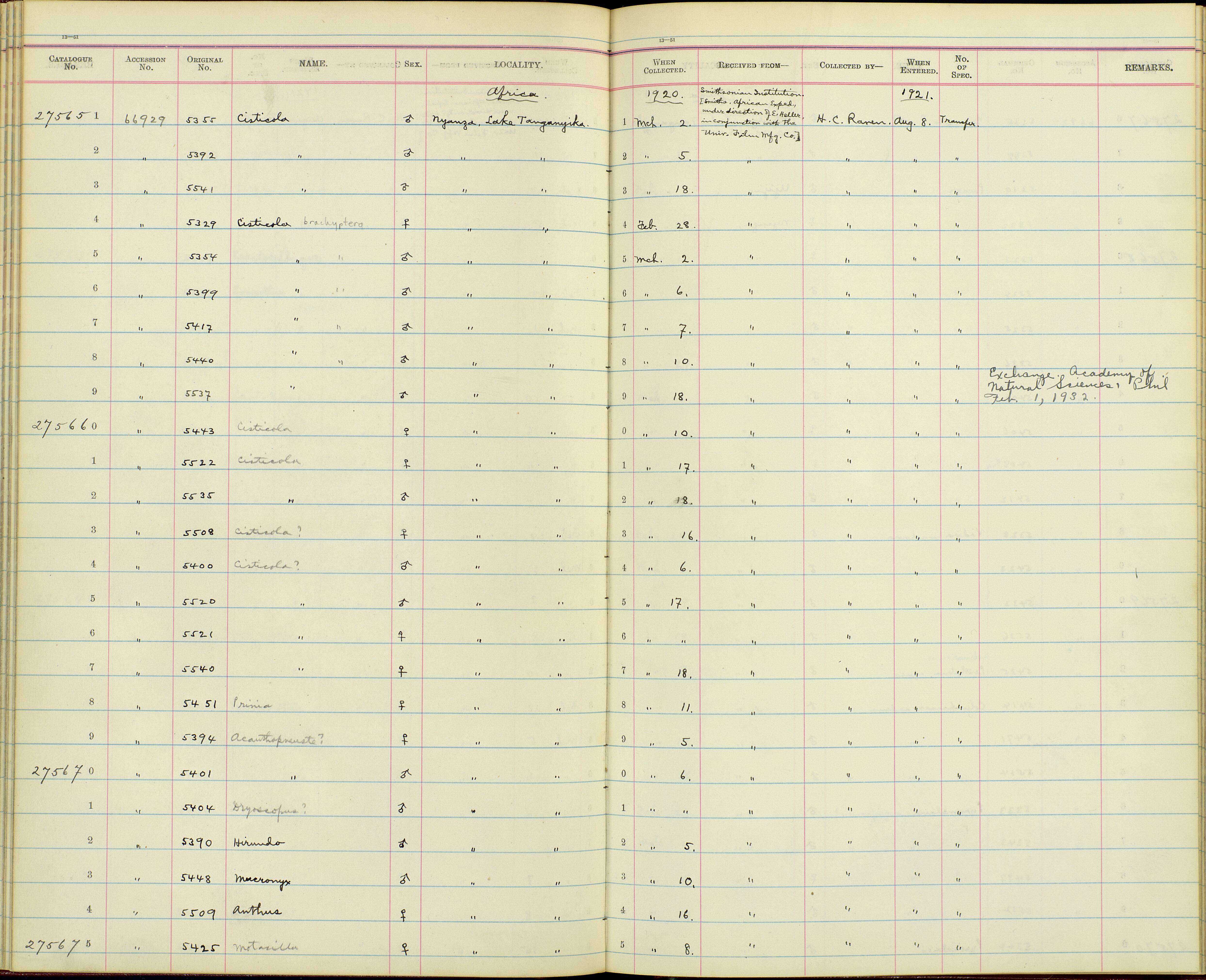Click the 'NAME.' column header
The height and width of the screenshot is (980, 1206).
[x=313, y=64]
